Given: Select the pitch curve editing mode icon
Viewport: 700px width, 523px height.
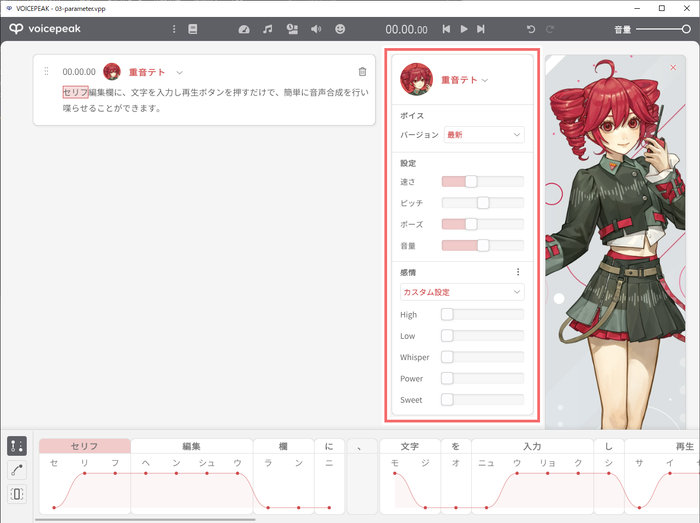Looking at the screenshot, I should tap(17, 470).
